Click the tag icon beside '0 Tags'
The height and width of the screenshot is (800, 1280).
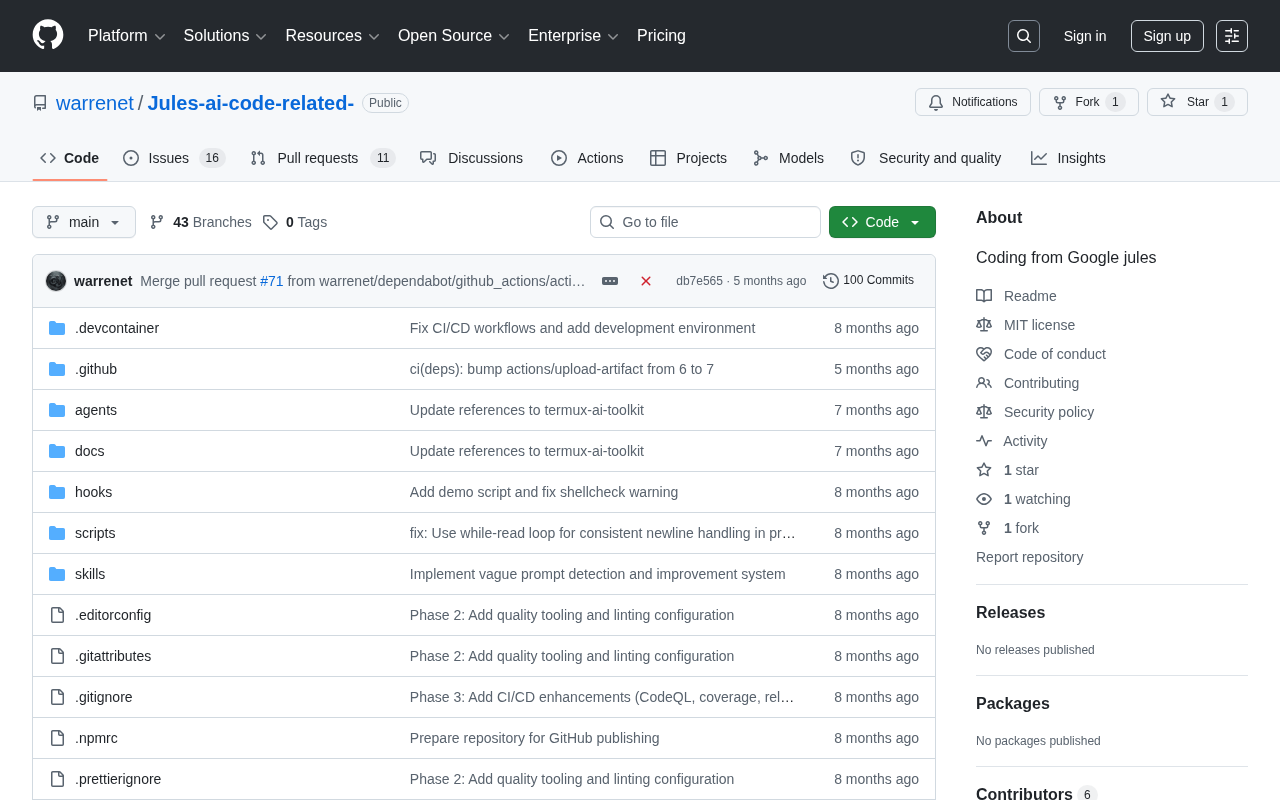270,222
